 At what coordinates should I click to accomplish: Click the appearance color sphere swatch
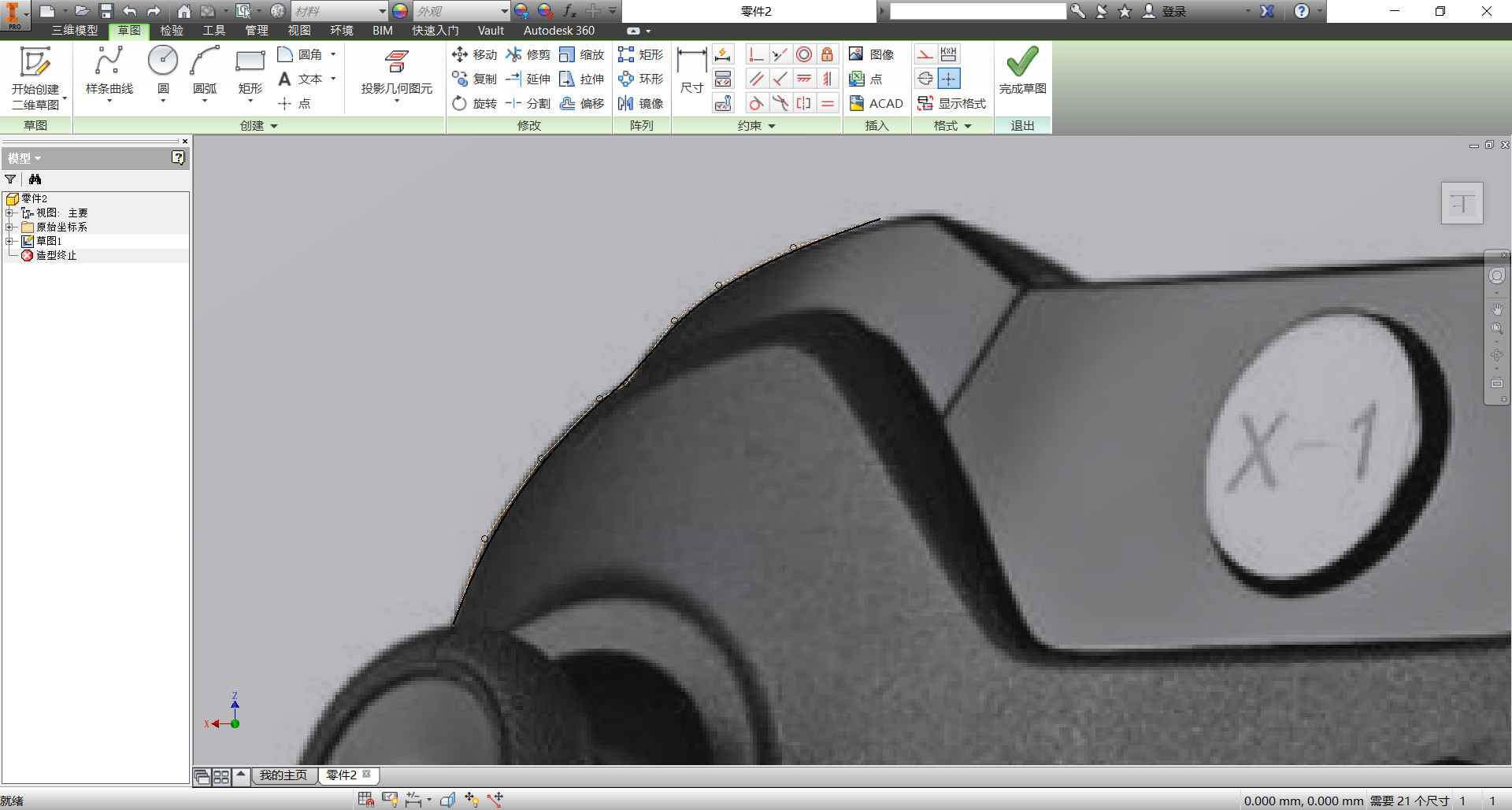pyautogui.click(x=400, y=11)
